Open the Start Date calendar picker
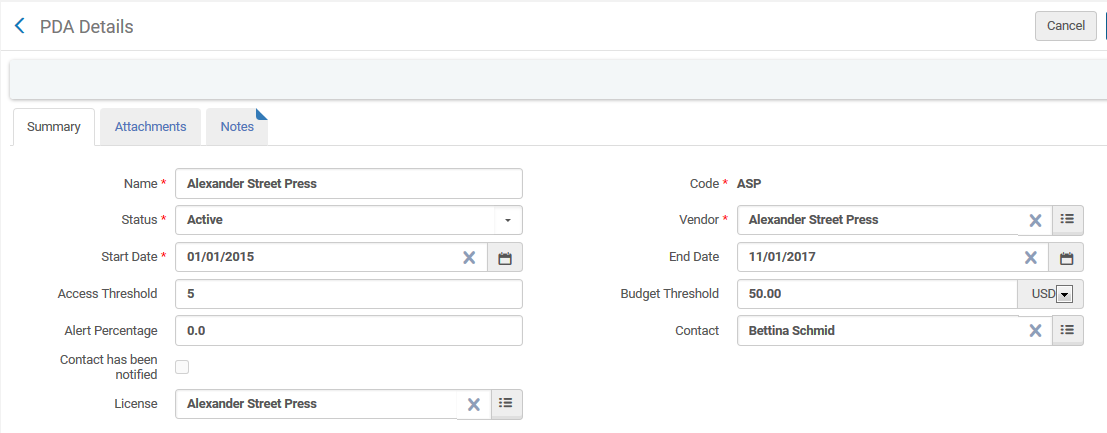 (505, 257)
